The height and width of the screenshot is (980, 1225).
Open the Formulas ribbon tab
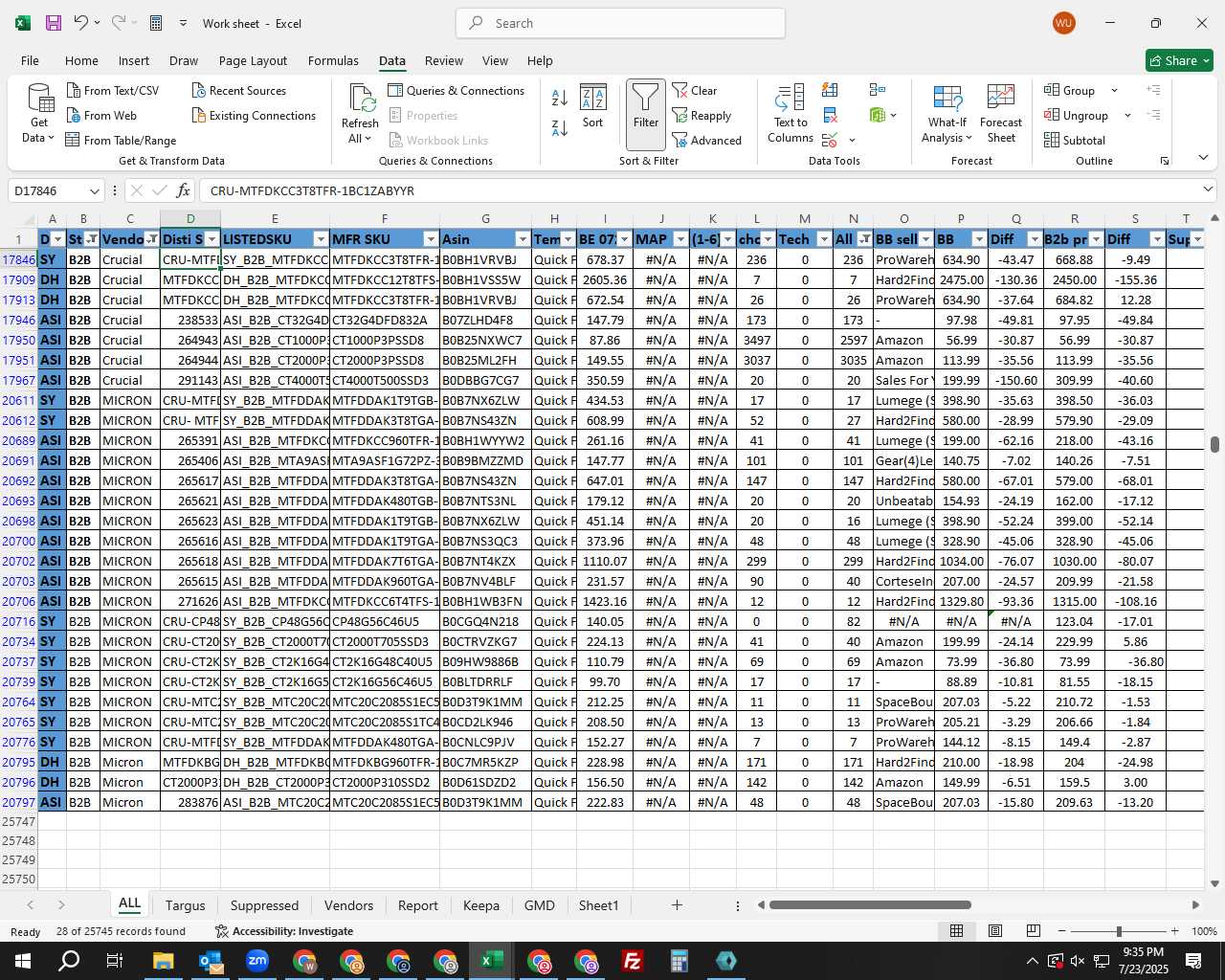tap(333, 60)
